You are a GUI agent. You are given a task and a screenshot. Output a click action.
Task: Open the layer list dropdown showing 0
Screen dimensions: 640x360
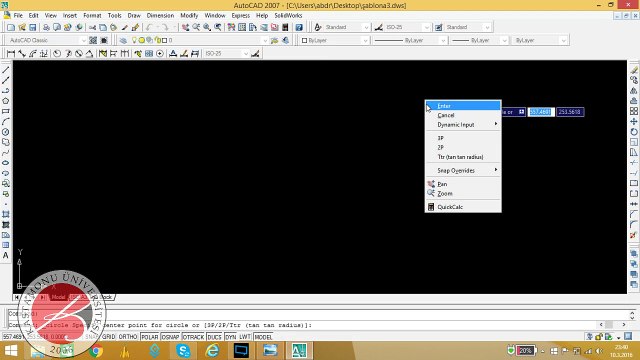tap(264, 40)
